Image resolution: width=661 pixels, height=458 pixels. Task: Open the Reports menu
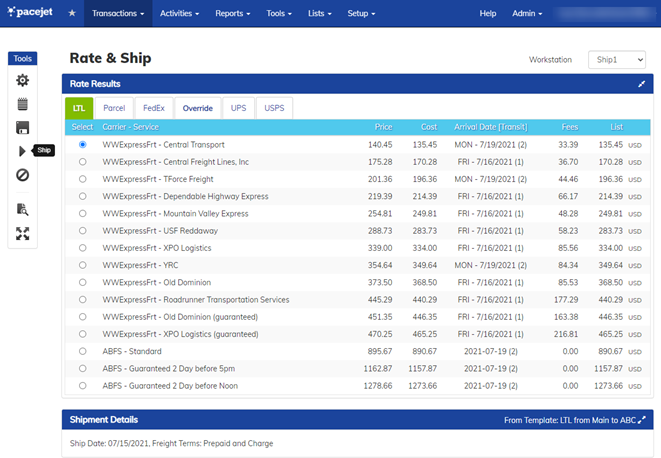[x=233, y=13]
